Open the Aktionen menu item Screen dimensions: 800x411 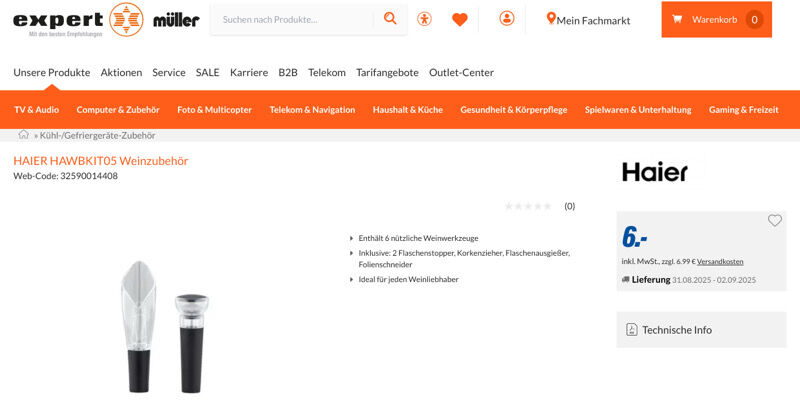(x=121, y=72)
